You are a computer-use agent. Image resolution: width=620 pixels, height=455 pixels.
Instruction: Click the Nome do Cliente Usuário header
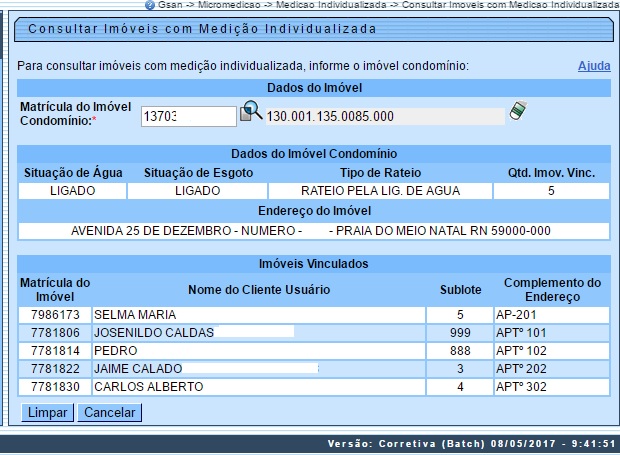(262, 290)
